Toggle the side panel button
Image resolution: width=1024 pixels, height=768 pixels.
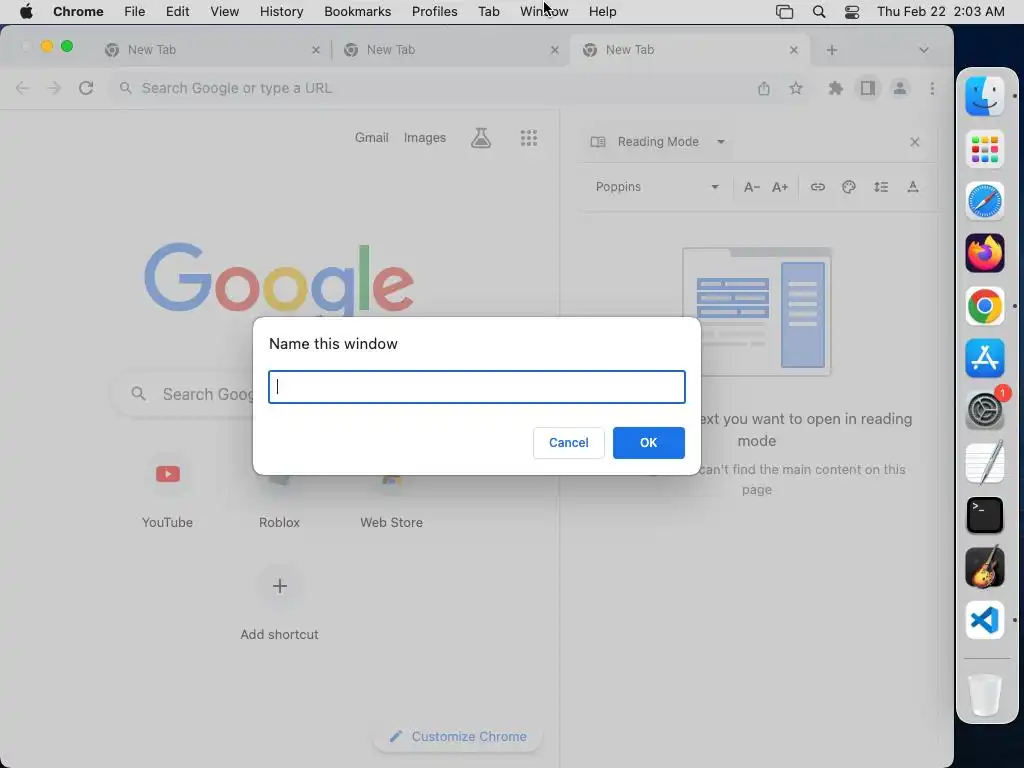point(867,88)
